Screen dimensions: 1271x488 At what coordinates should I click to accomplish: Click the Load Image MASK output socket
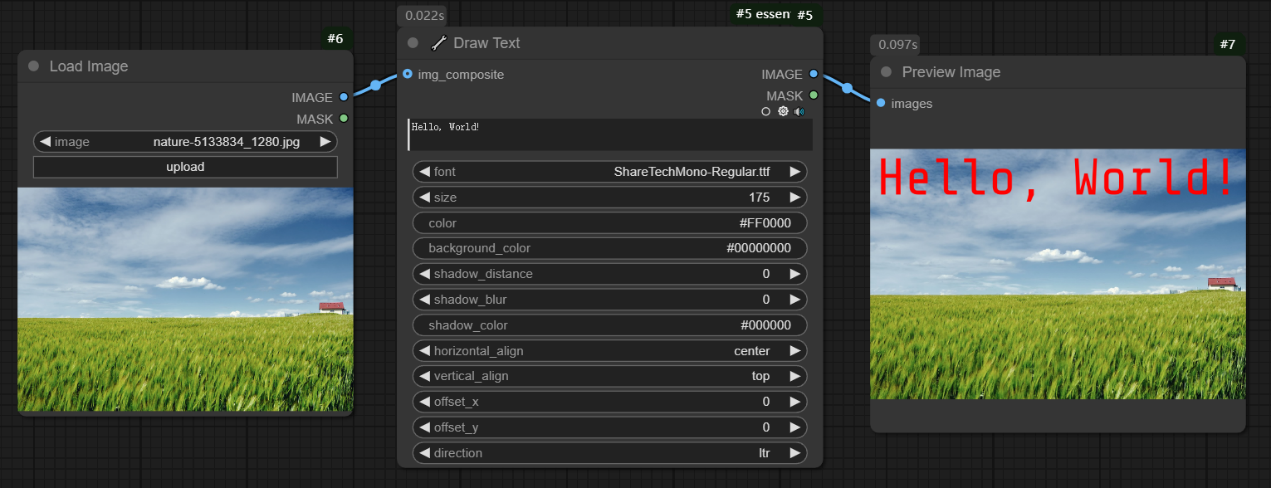tap(344, 118)
